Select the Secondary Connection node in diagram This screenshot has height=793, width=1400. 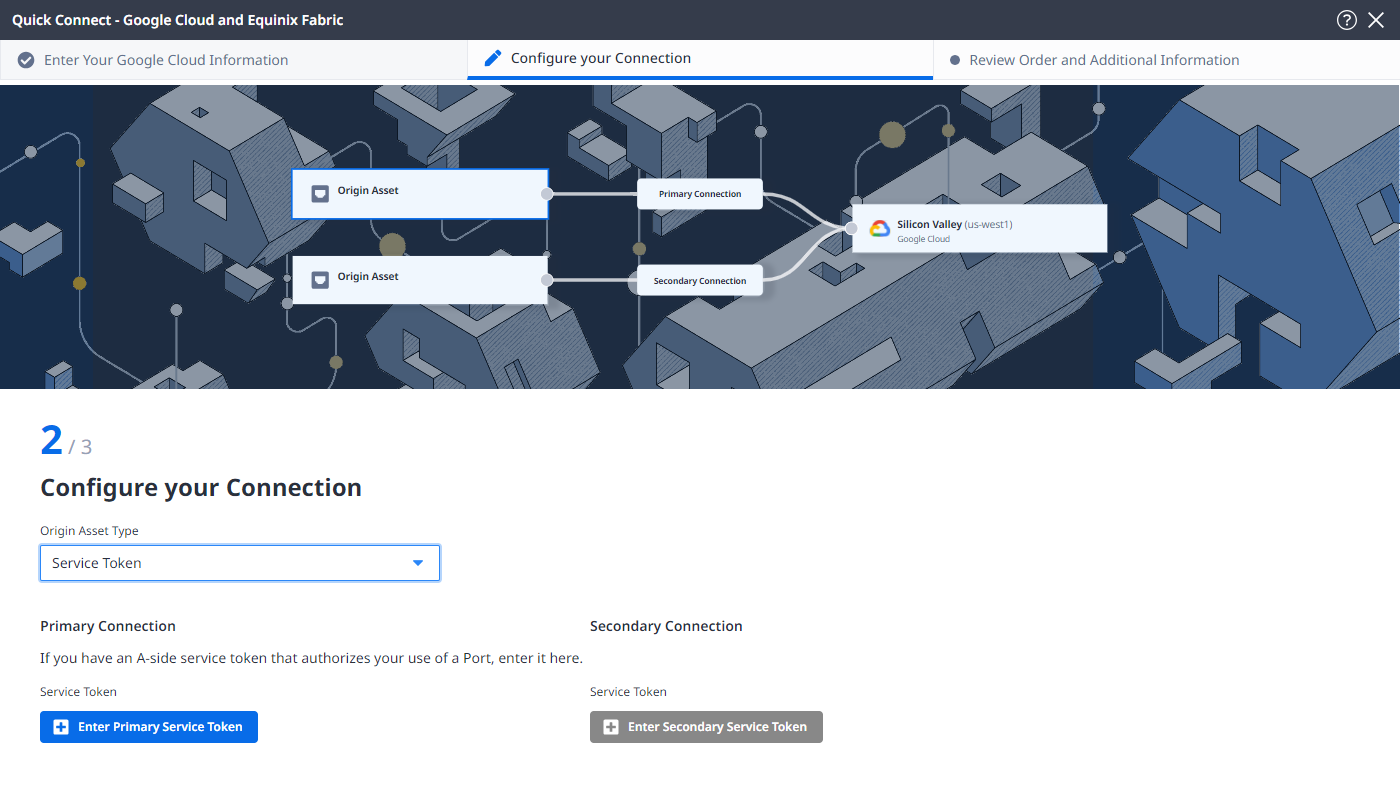click(700, 281)
